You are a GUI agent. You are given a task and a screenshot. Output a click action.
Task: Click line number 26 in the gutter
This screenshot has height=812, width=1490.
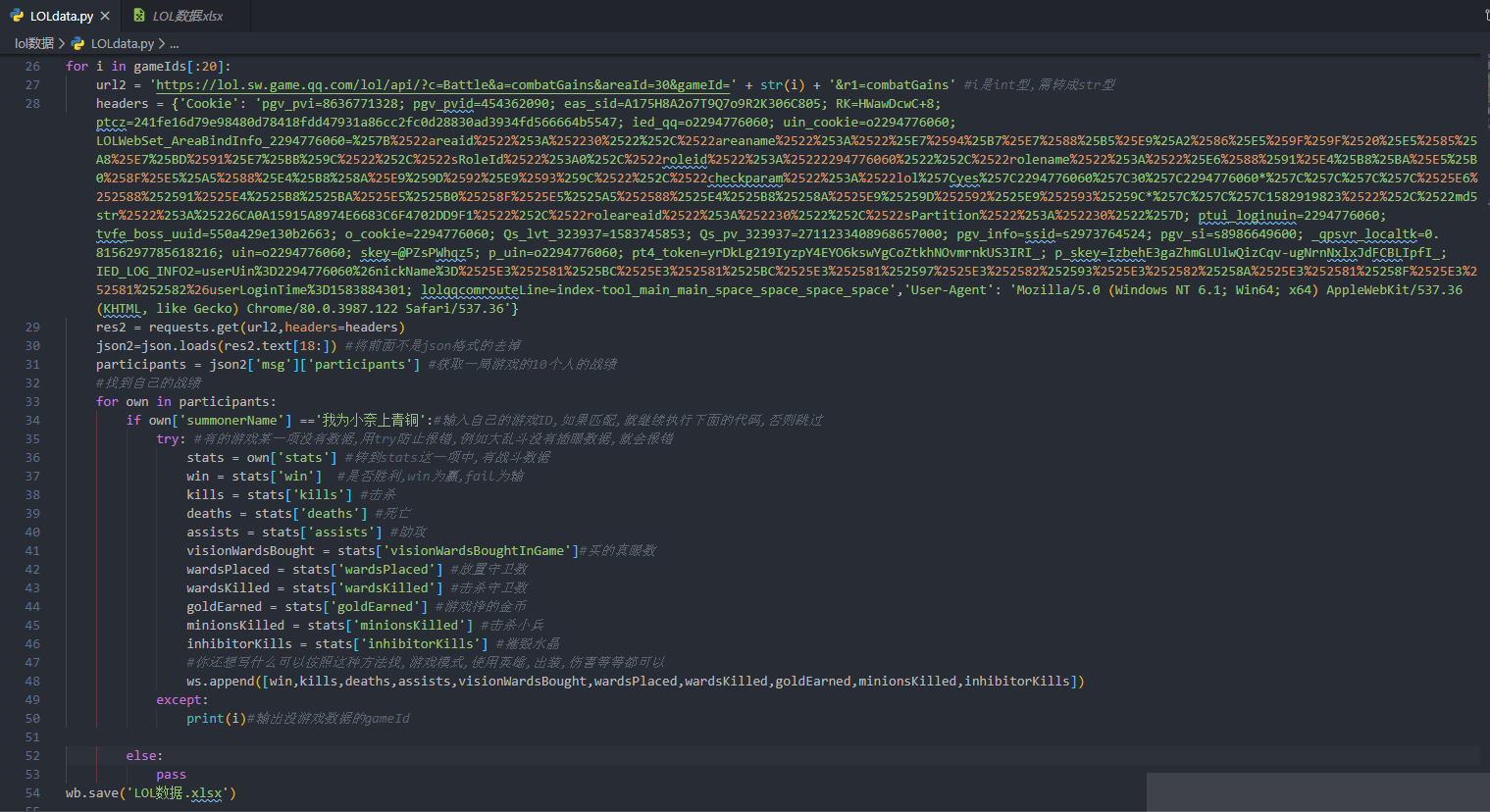click(32, 66)
